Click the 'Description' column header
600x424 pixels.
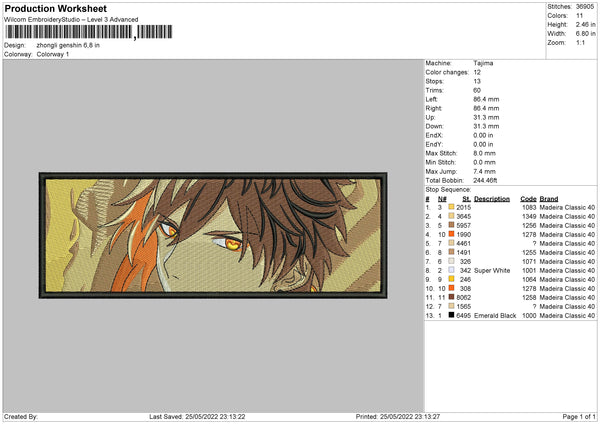point(492,199)
